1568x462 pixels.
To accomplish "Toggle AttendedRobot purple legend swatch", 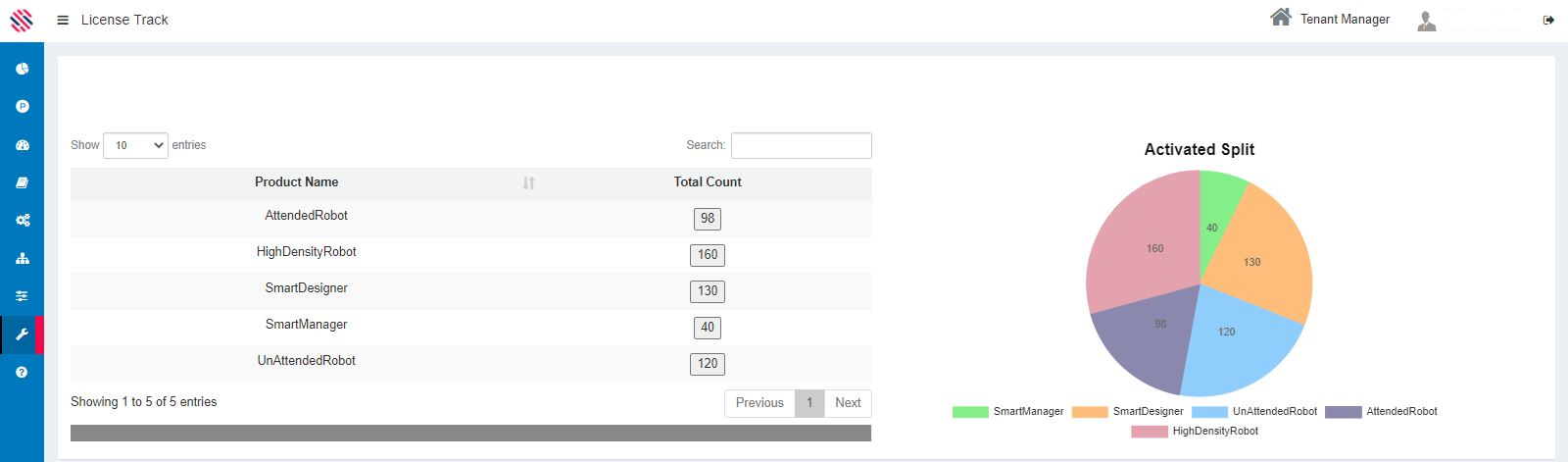I will (1344, 412).
